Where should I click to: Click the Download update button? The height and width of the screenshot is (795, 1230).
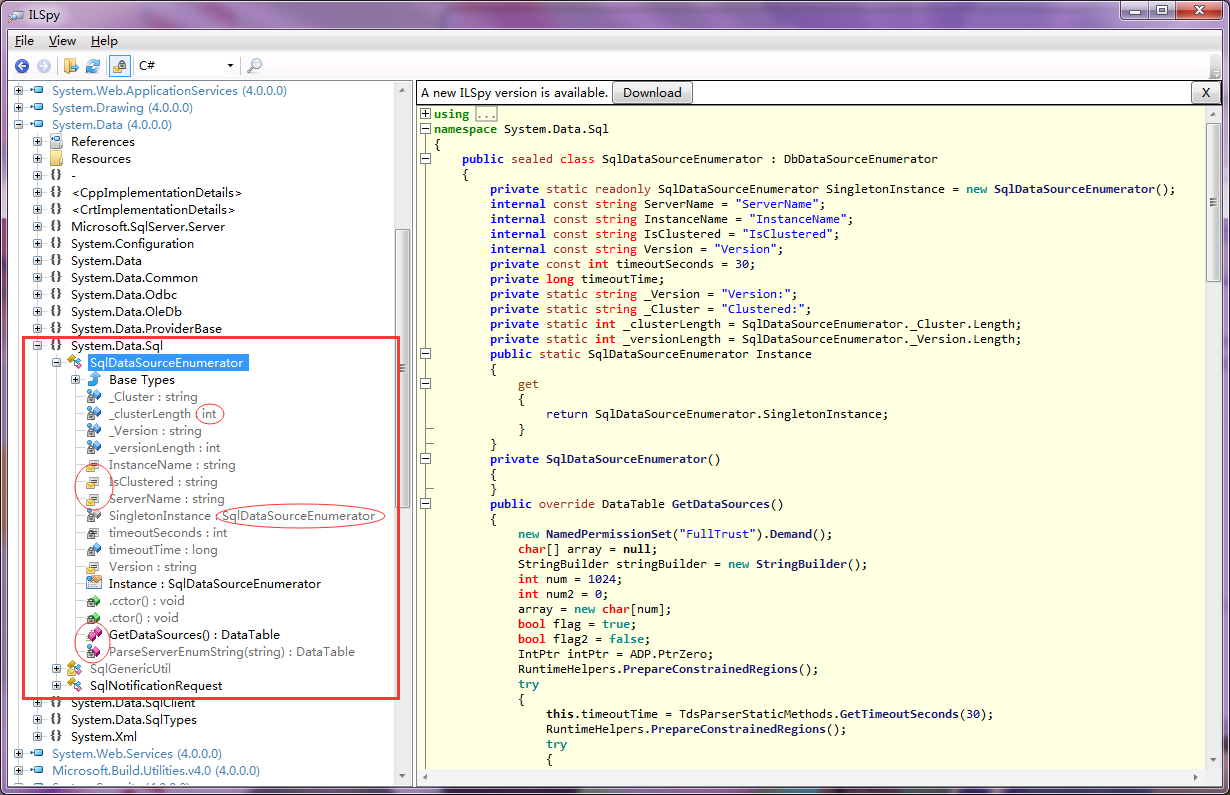(x=652, y=93)
